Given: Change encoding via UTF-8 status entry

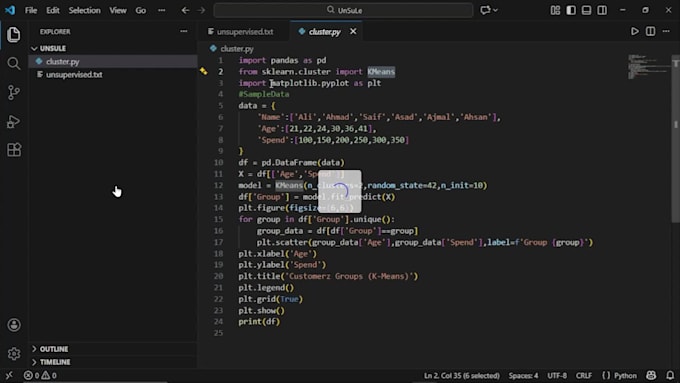Looking at the screenshot, I should [557, 376].
